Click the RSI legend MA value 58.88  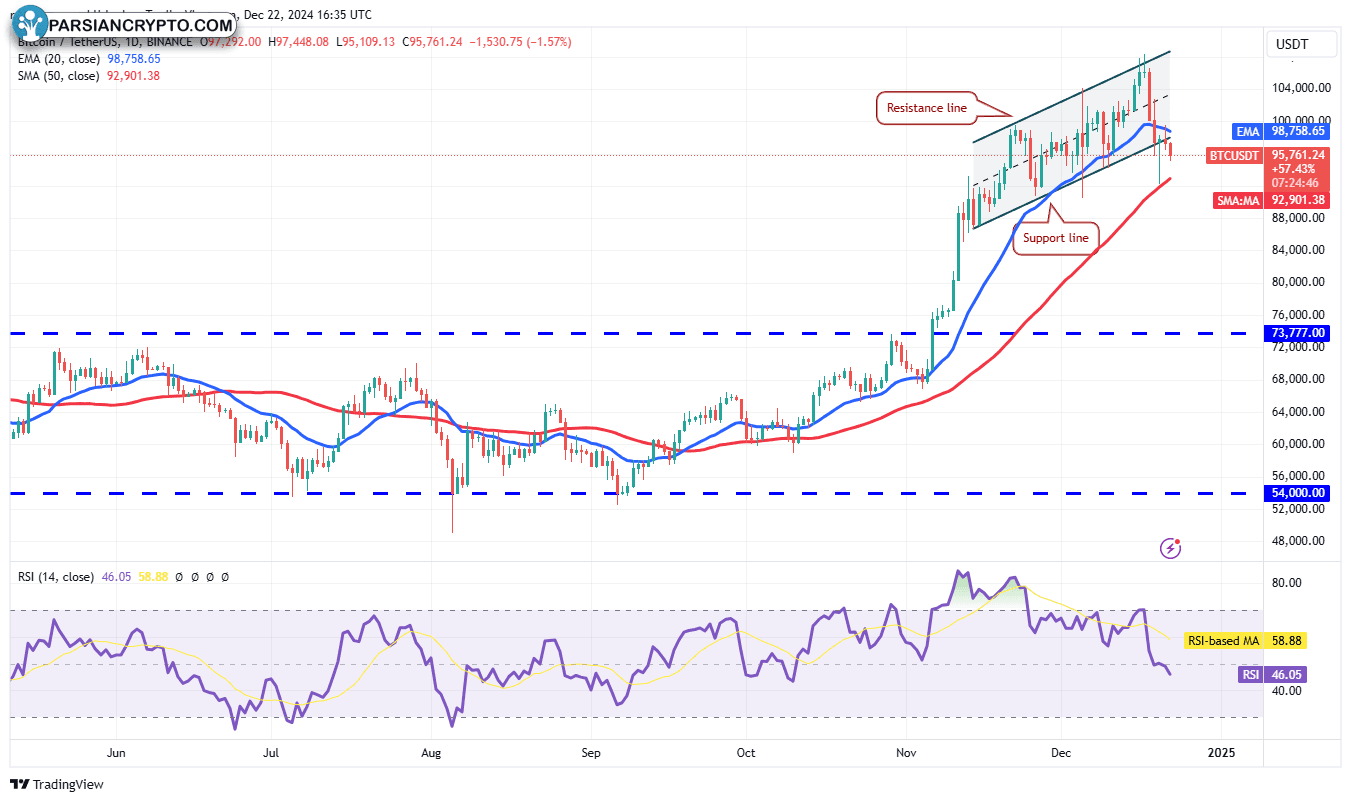tap(151, 577)
